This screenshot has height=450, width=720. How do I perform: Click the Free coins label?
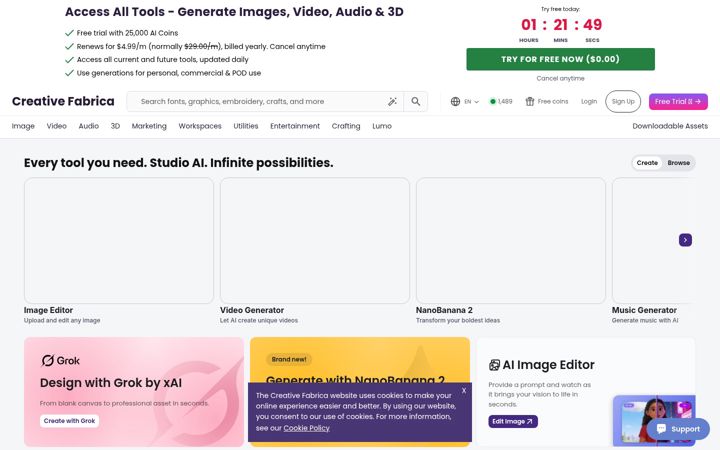click(x=553, y=101)
